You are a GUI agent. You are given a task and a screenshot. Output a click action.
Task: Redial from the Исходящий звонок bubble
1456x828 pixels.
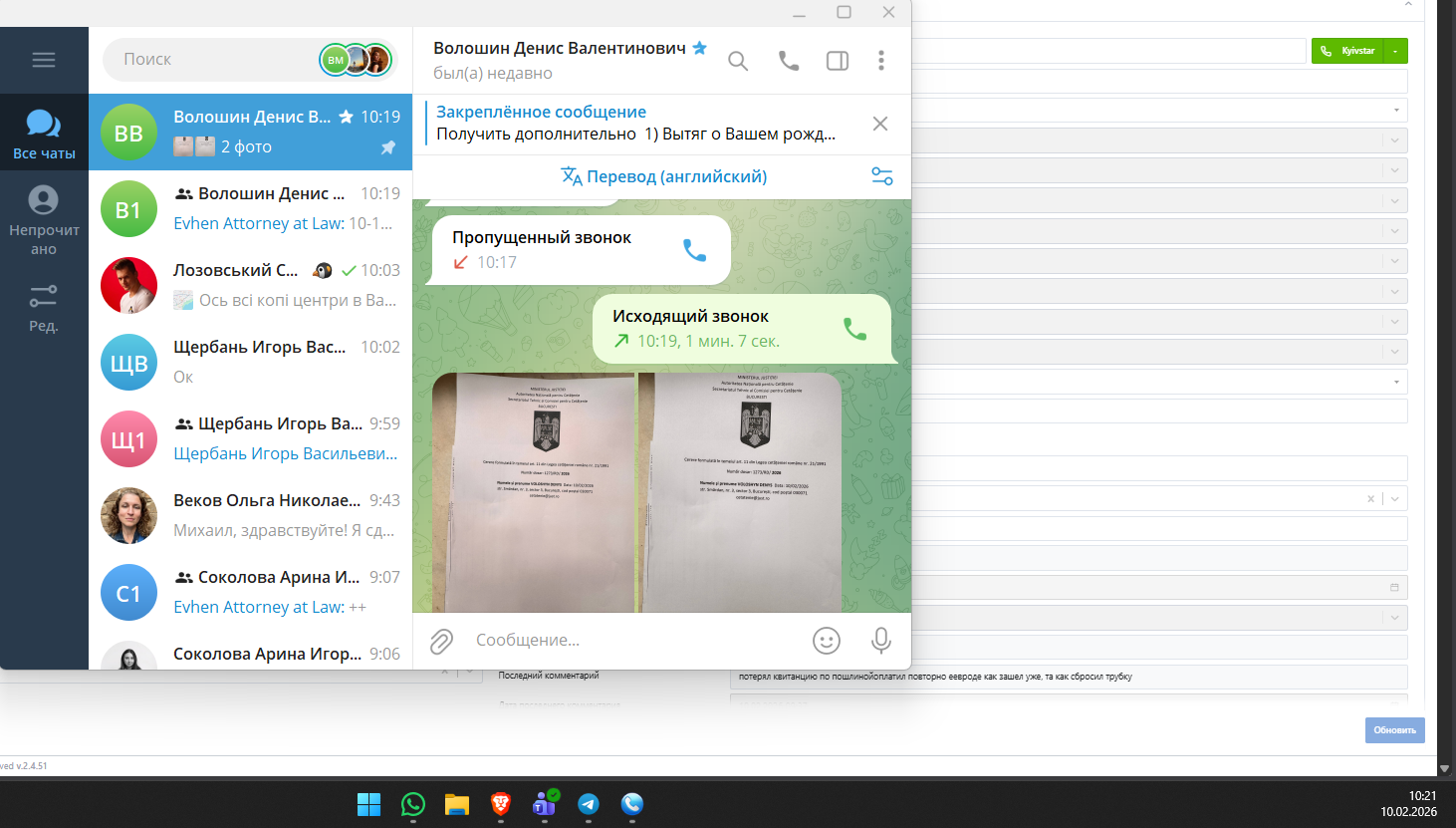[x=854, y=329]
